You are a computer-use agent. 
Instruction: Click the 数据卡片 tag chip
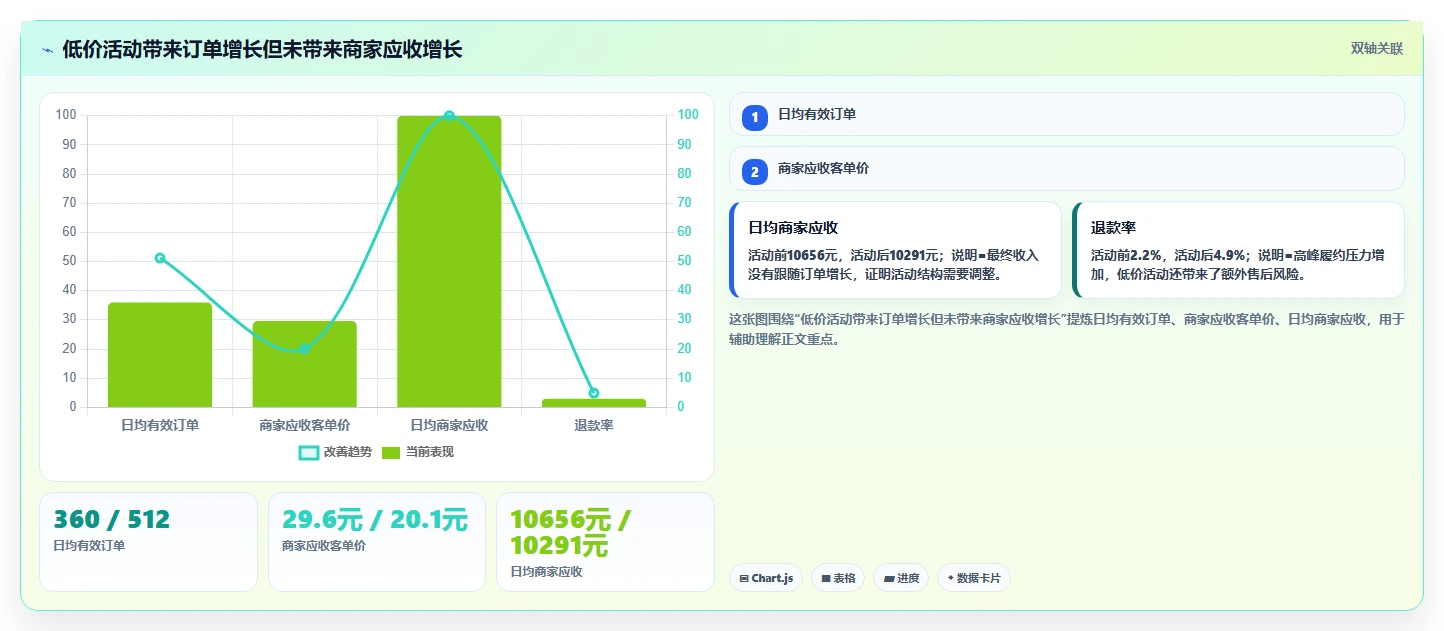974,578
